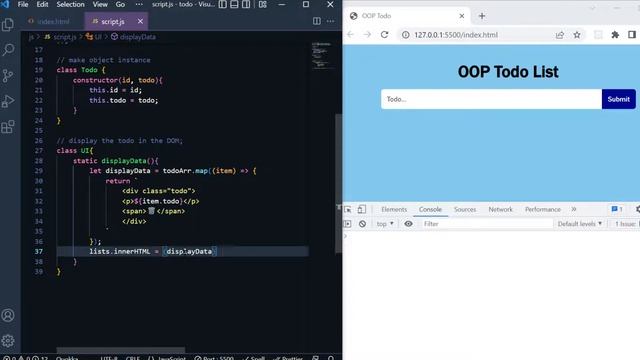Screen dimensions: 640x360
Task: Open the Go menu
Action: (x=120, y=4)
